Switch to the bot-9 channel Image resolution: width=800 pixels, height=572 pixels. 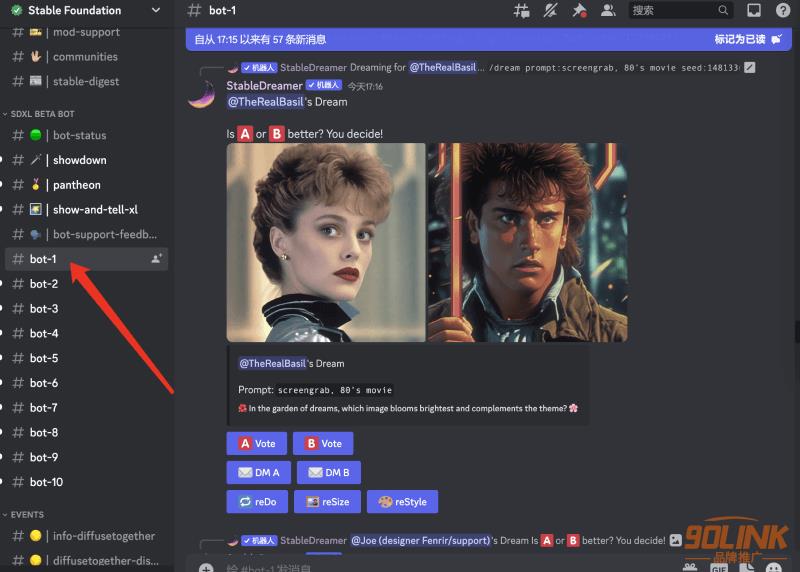point(87,457)
